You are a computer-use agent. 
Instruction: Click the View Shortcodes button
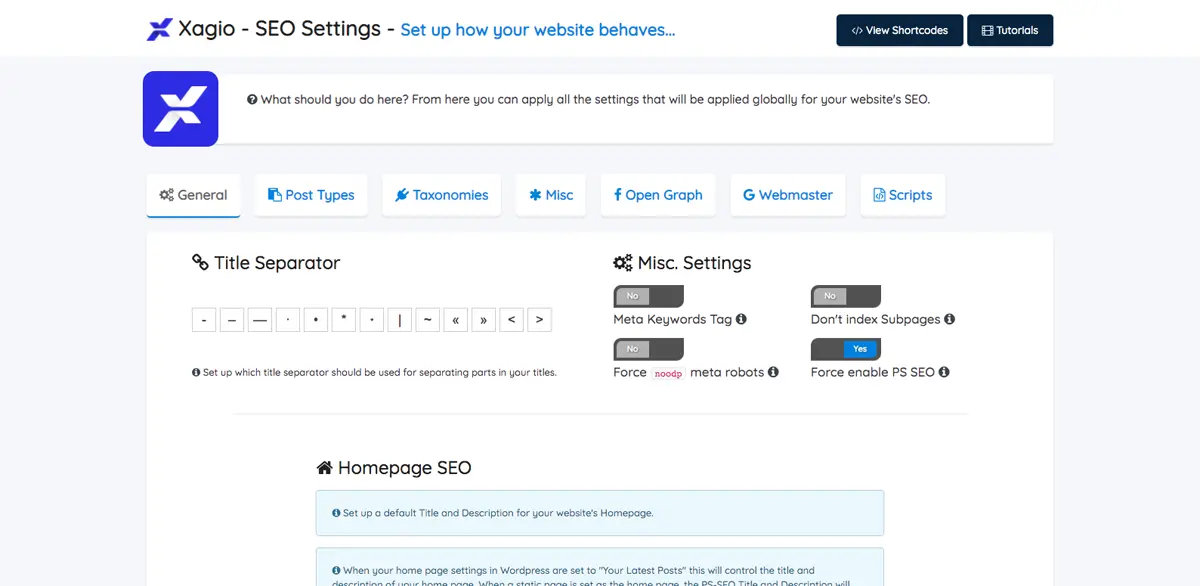pyautogui.click(x=900, y=30)
